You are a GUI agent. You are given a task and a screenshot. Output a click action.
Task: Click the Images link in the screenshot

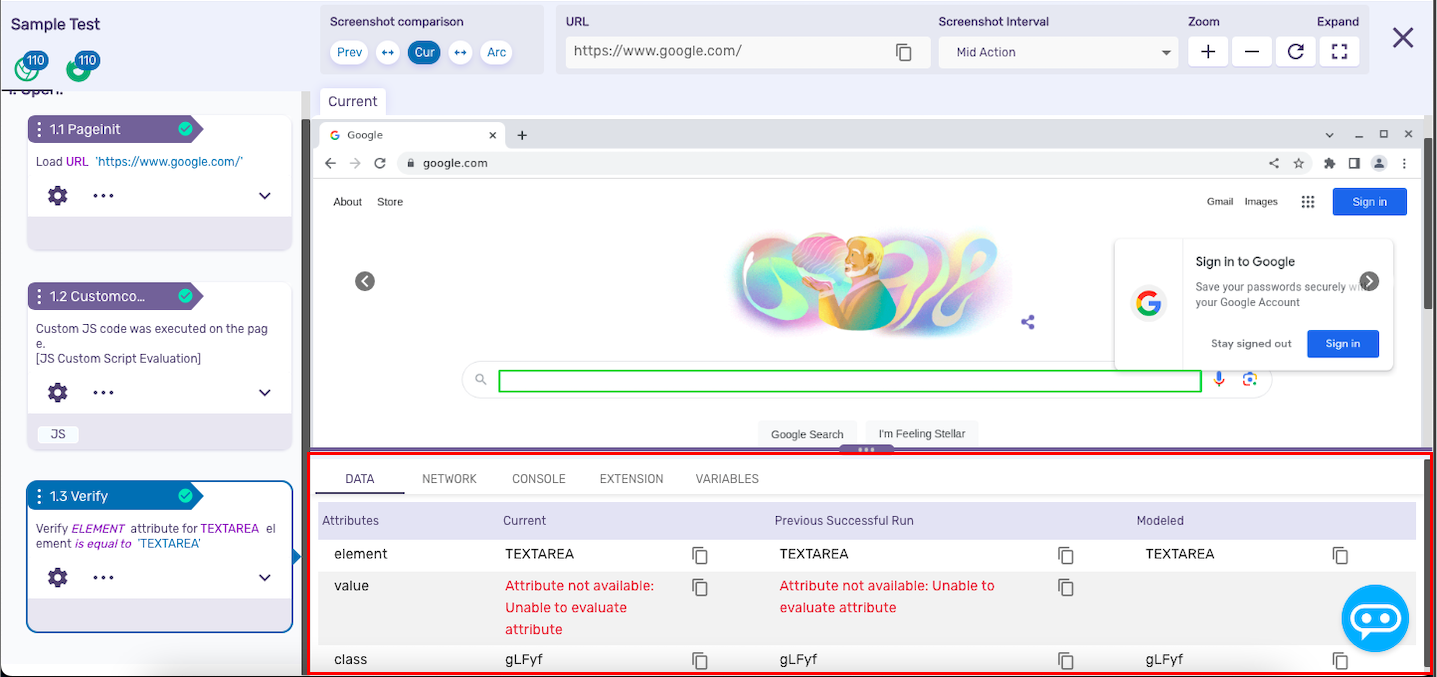[x=1261, y=202]
